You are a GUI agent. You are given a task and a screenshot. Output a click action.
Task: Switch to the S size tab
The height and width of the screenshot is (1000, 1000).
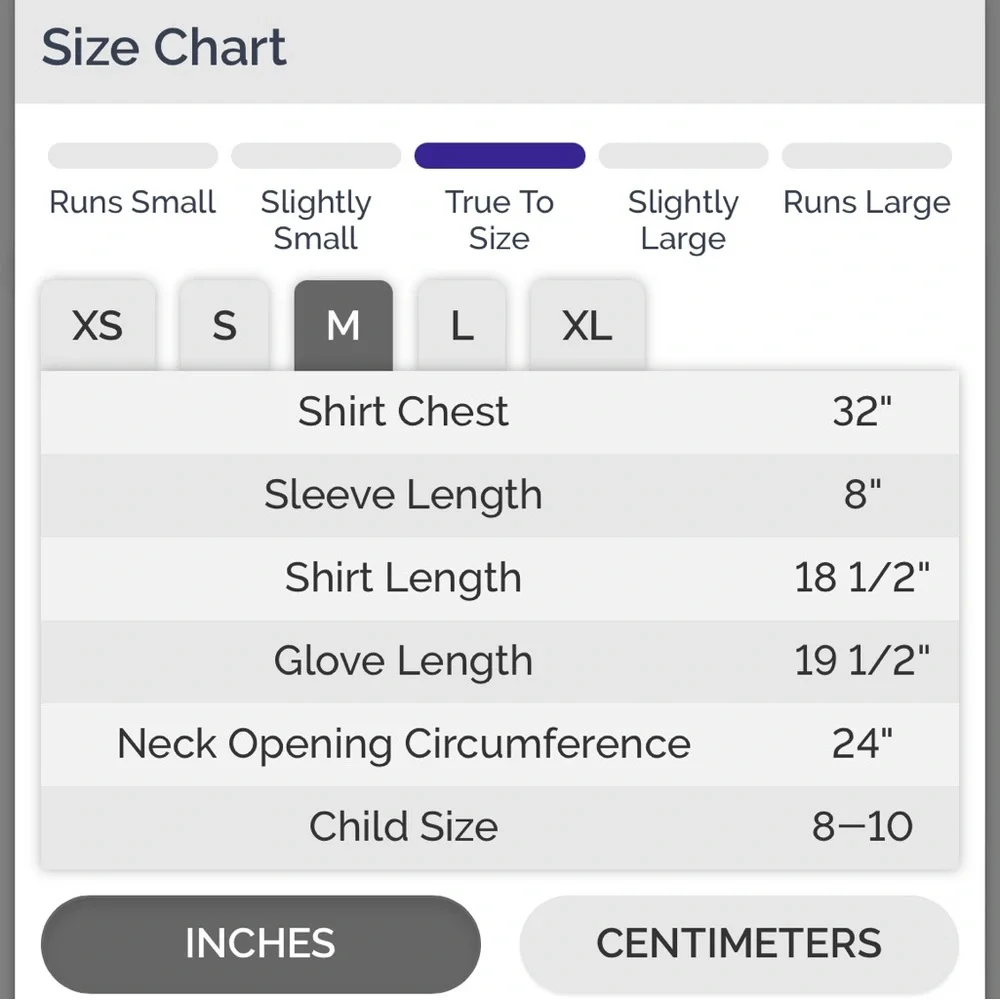[x=224, y=326]
